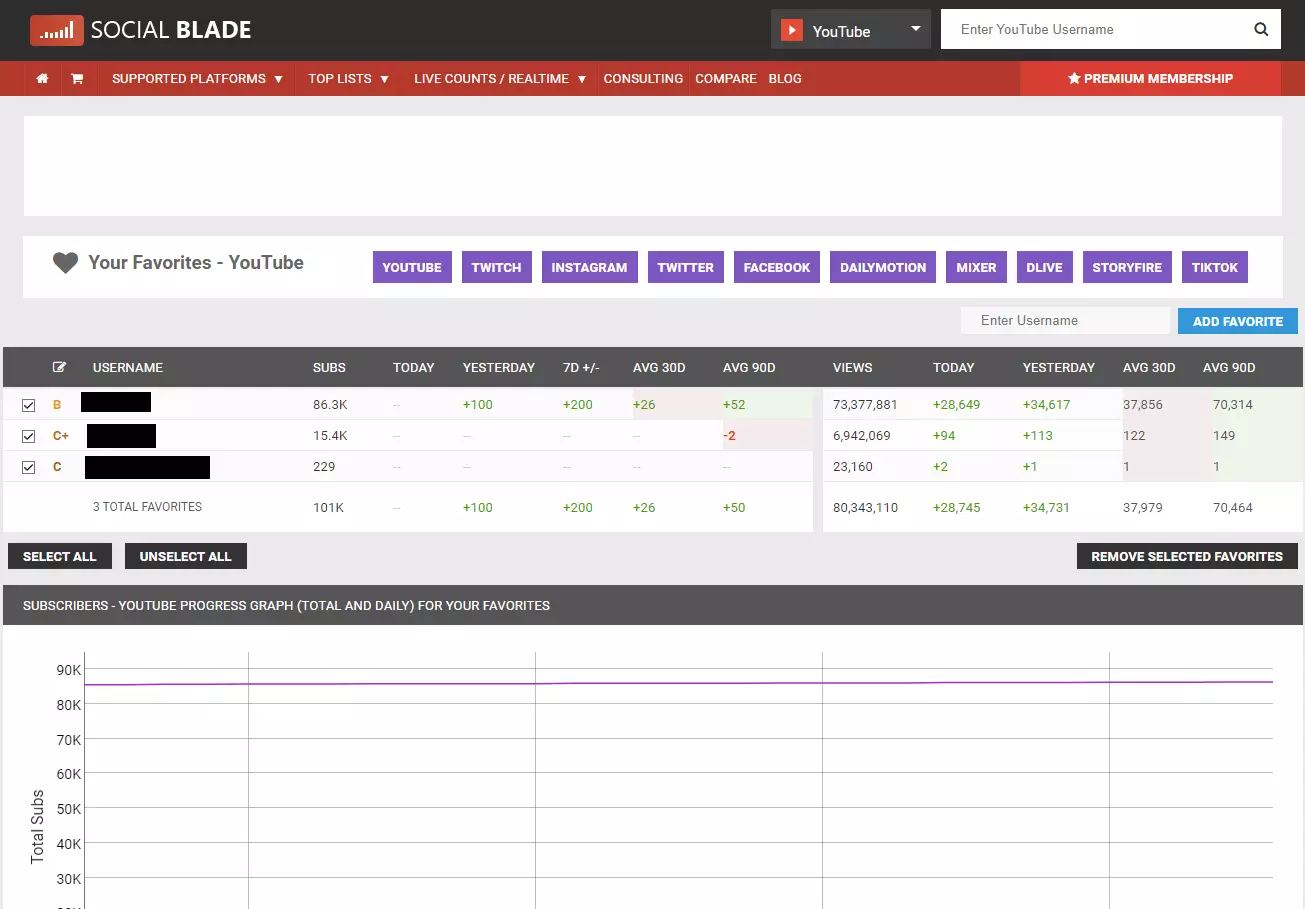The width and height of the screenshot is (1305, 909).
Task: Open the shopping cart icon
Action: pos(77,79)
